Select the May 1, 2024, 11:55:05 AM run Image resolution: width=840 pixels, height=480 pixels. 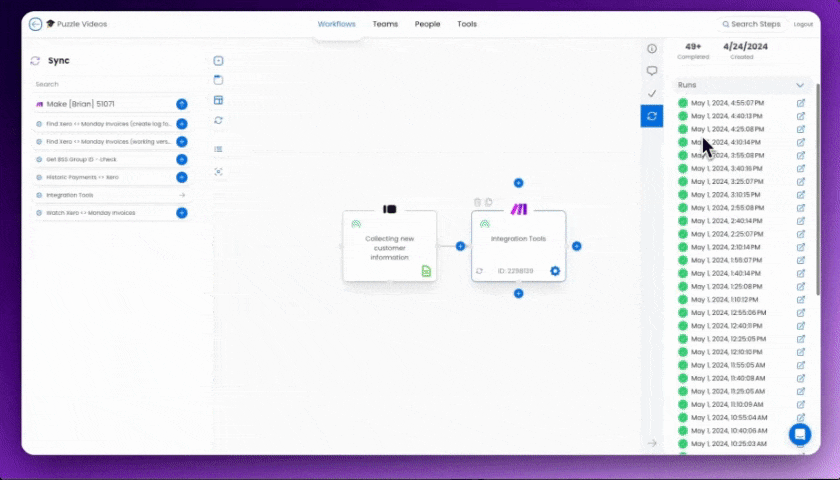click(x=728, y=365)
